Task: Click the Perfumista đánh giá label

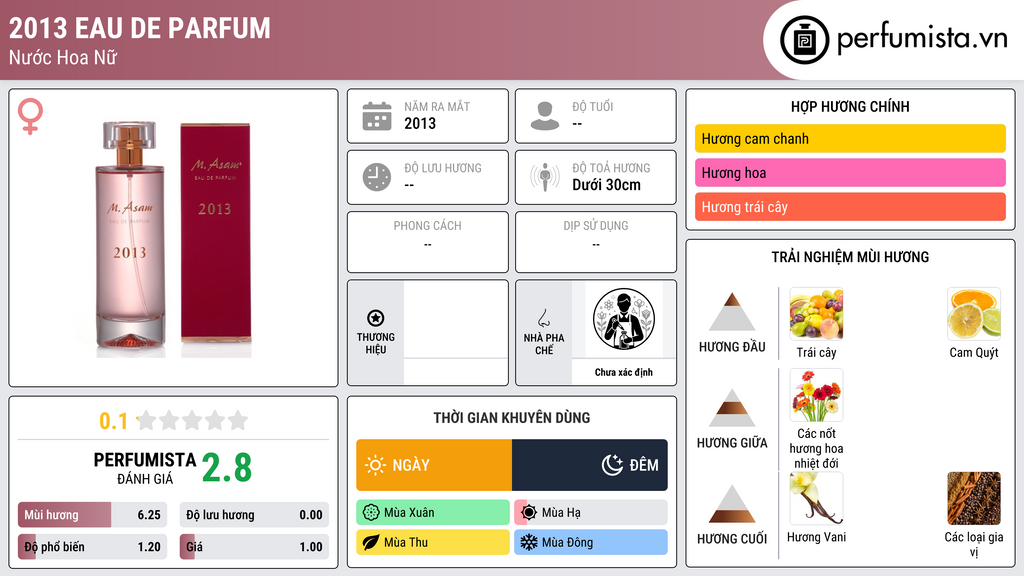Action: [x=145, y=468]
